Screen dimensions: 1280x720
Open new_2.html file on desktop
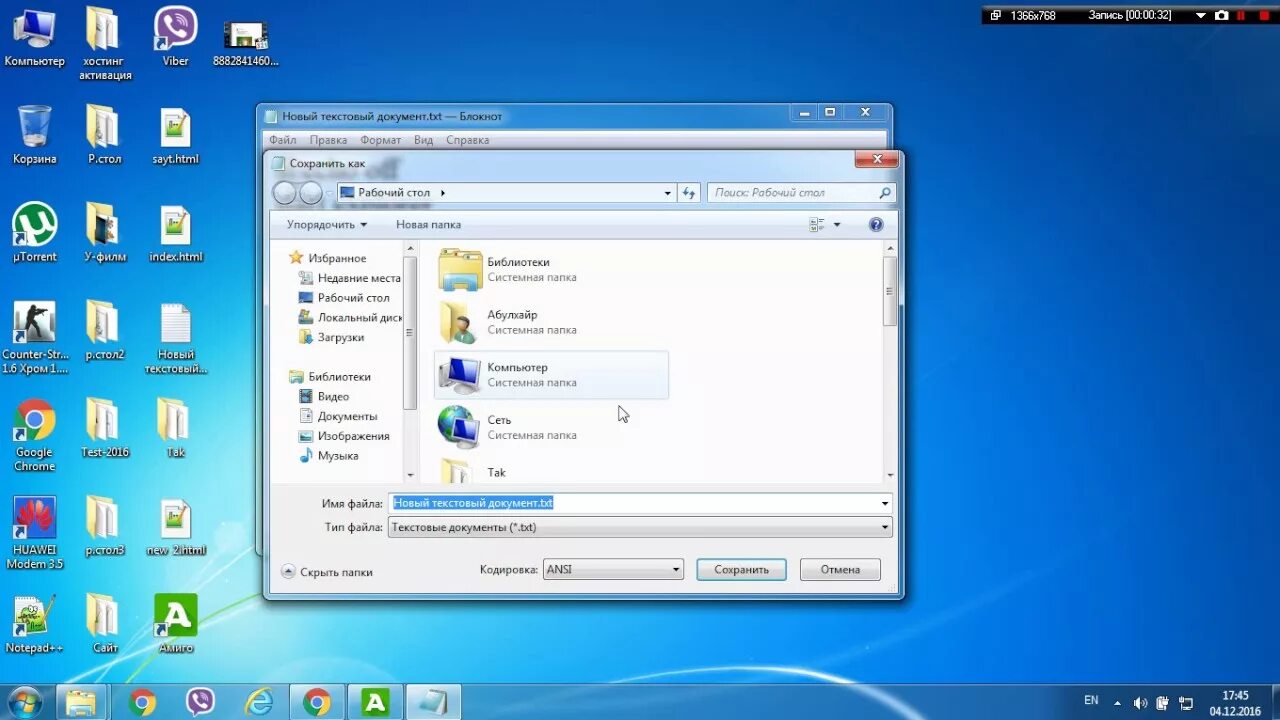pos(175,527)
